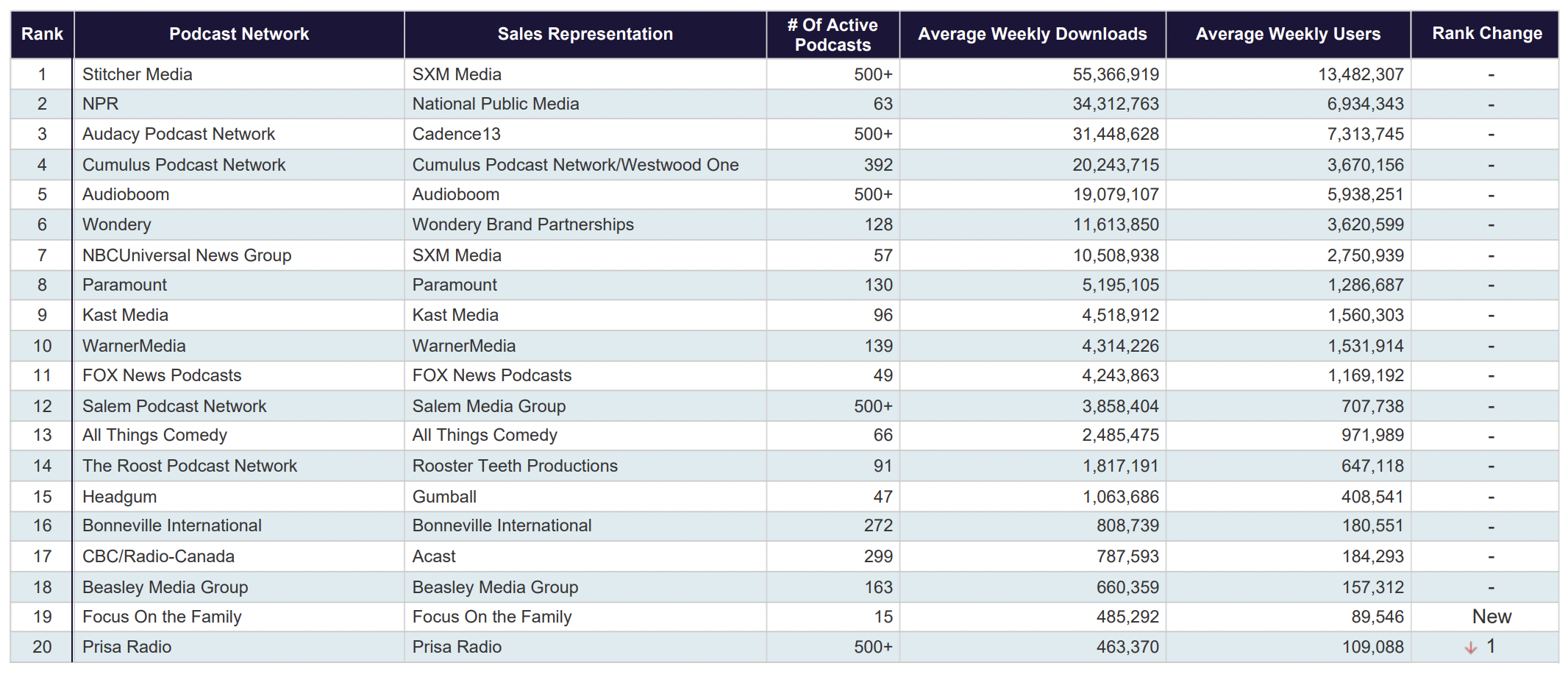Click the Average Weekly Downloads header
Screen dimensions: 1568x677
(1032, 34)
